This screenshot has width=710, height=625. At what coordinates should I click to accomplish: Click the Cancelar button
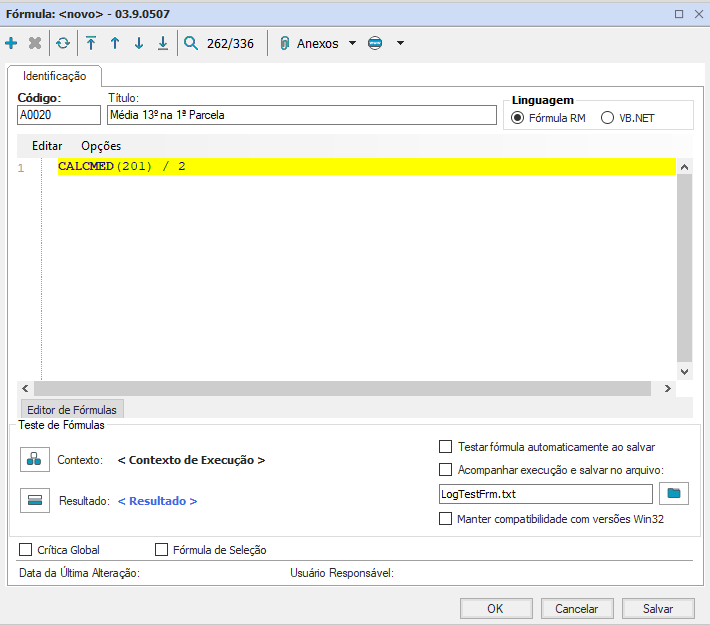(577, 608)
